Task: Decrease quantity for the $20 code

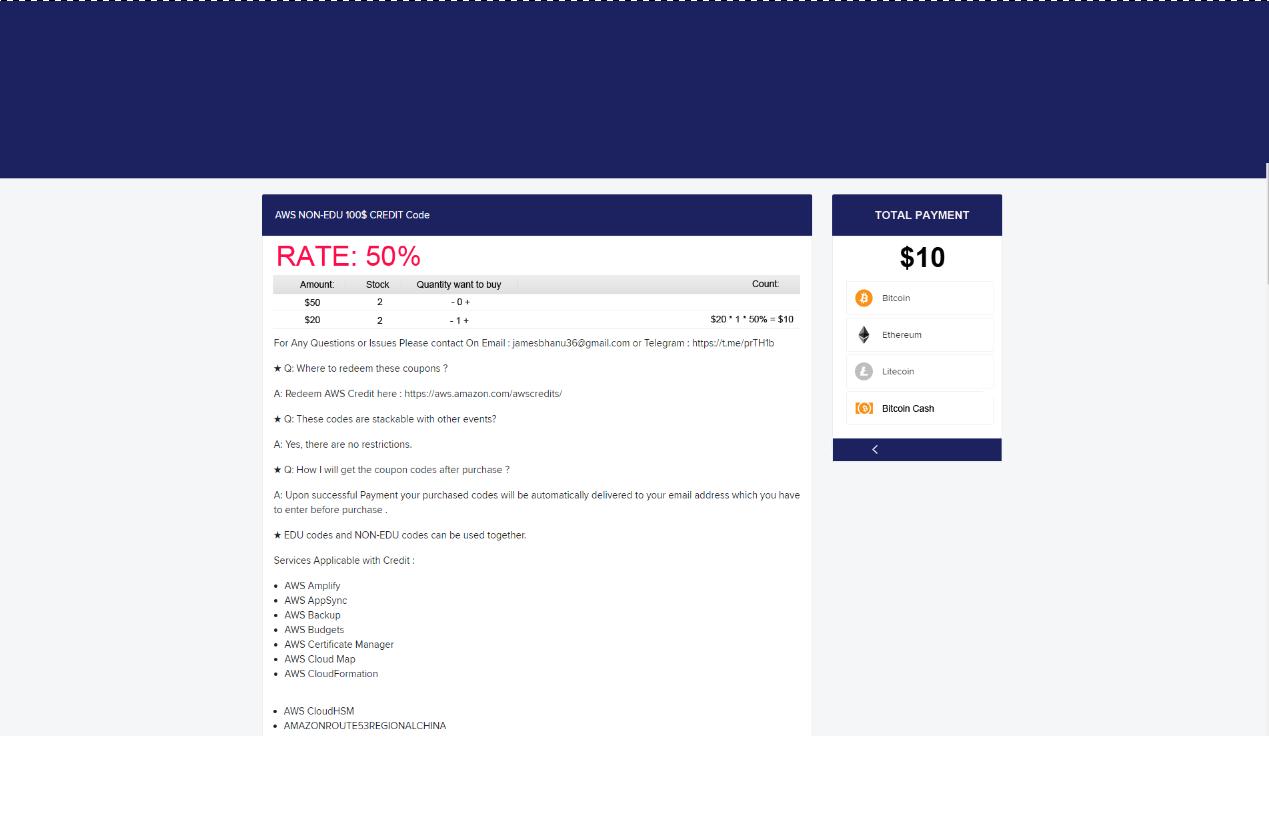Action: 452,321
